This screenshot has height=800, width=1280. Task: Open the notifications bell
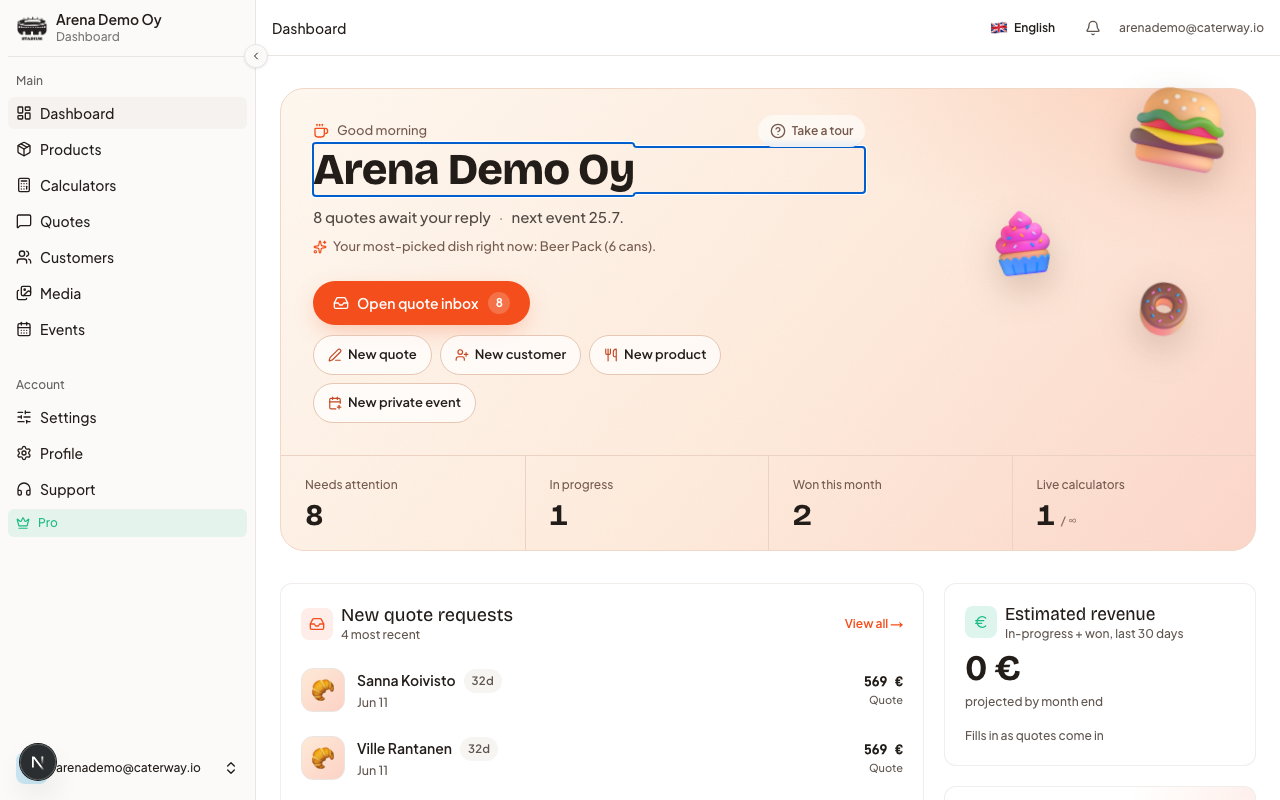tap(1093, 28)
